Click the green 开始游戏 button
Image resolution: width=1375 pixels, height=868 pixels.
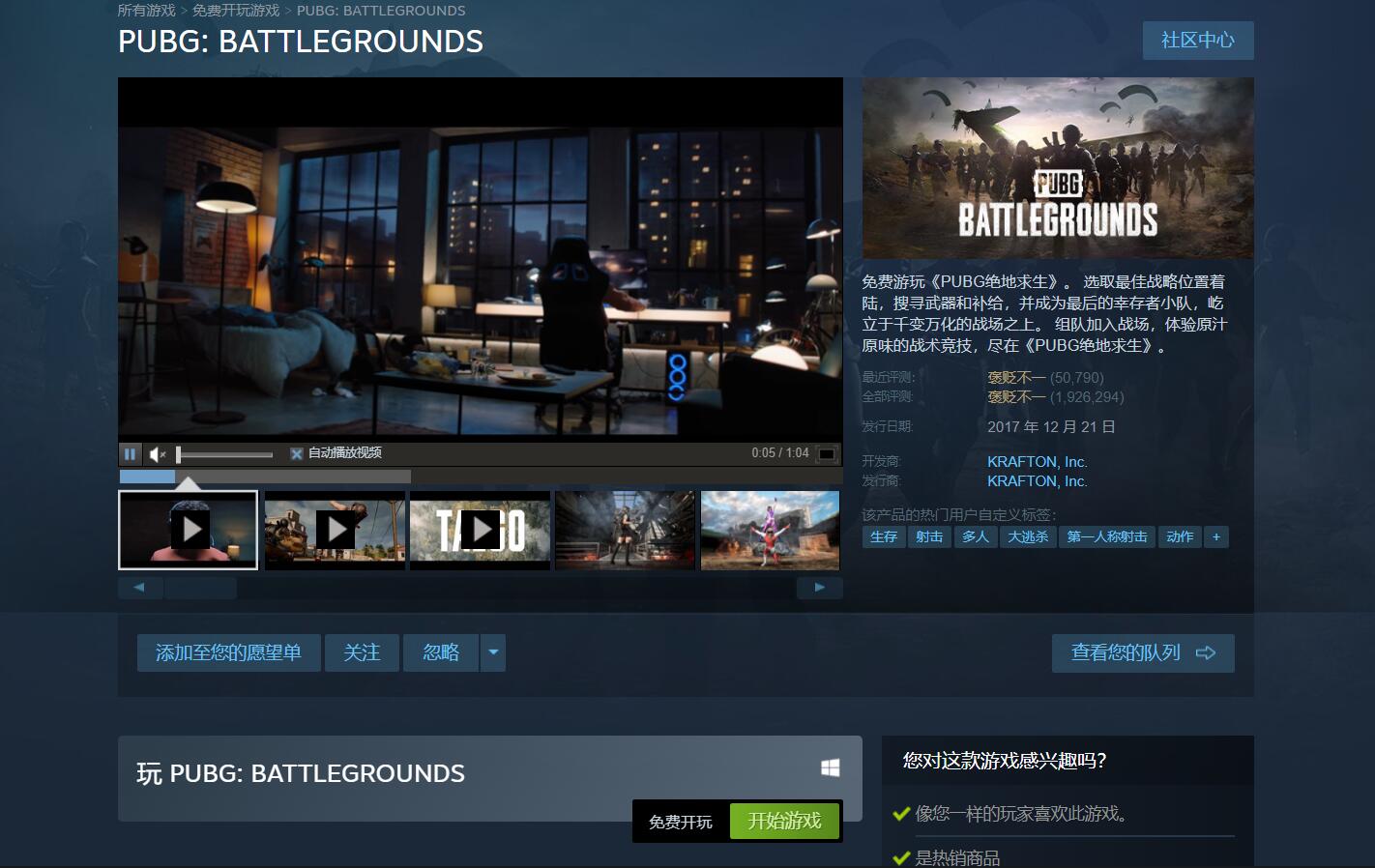click(x=784, y=821)
